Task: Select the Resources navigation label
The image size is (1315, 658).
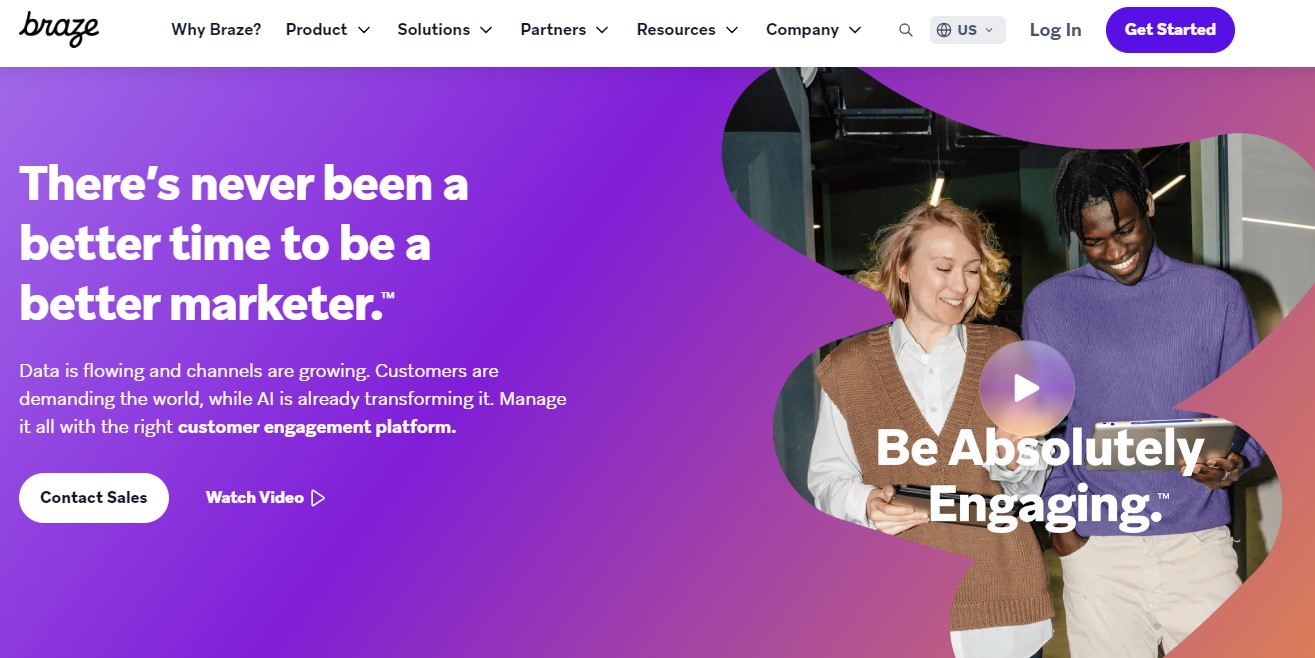Action: click(x=676, y=30)
